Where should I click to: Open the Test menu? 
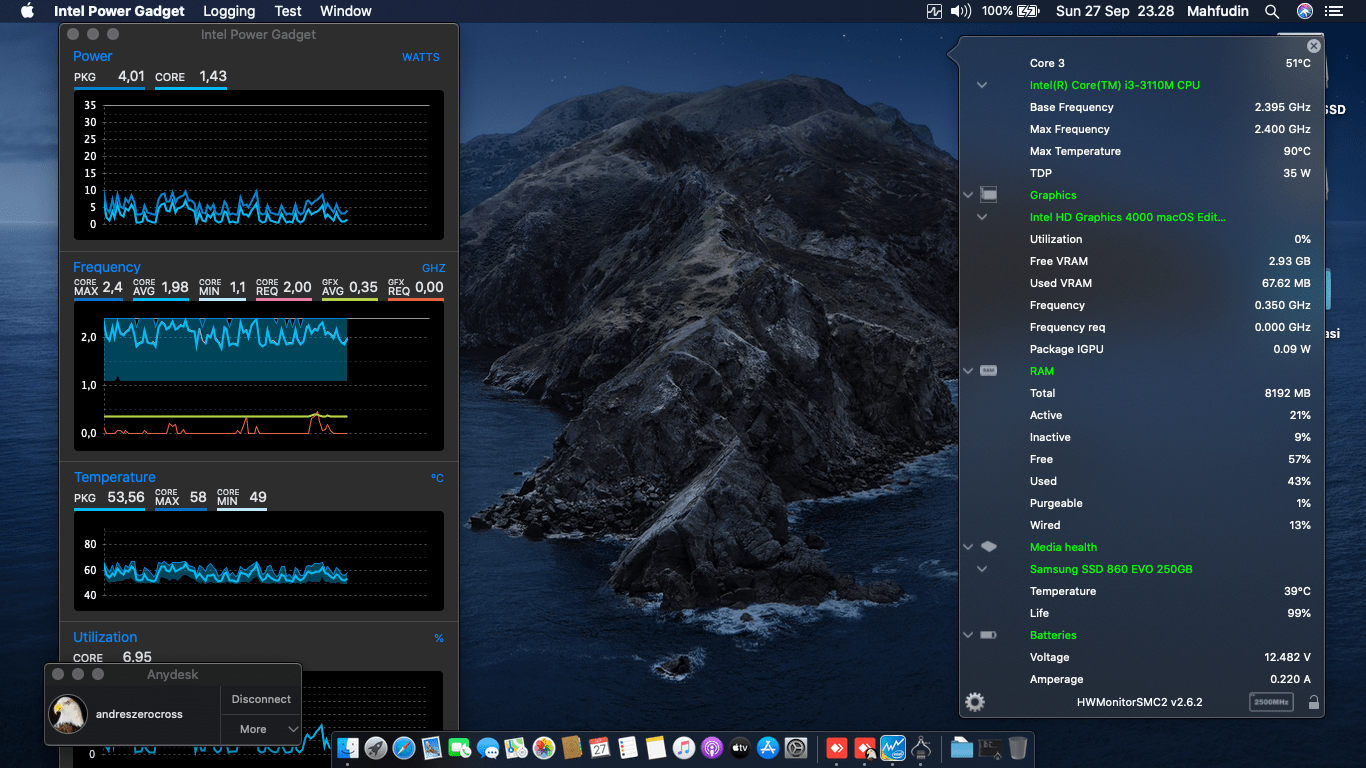click(288, 11)
